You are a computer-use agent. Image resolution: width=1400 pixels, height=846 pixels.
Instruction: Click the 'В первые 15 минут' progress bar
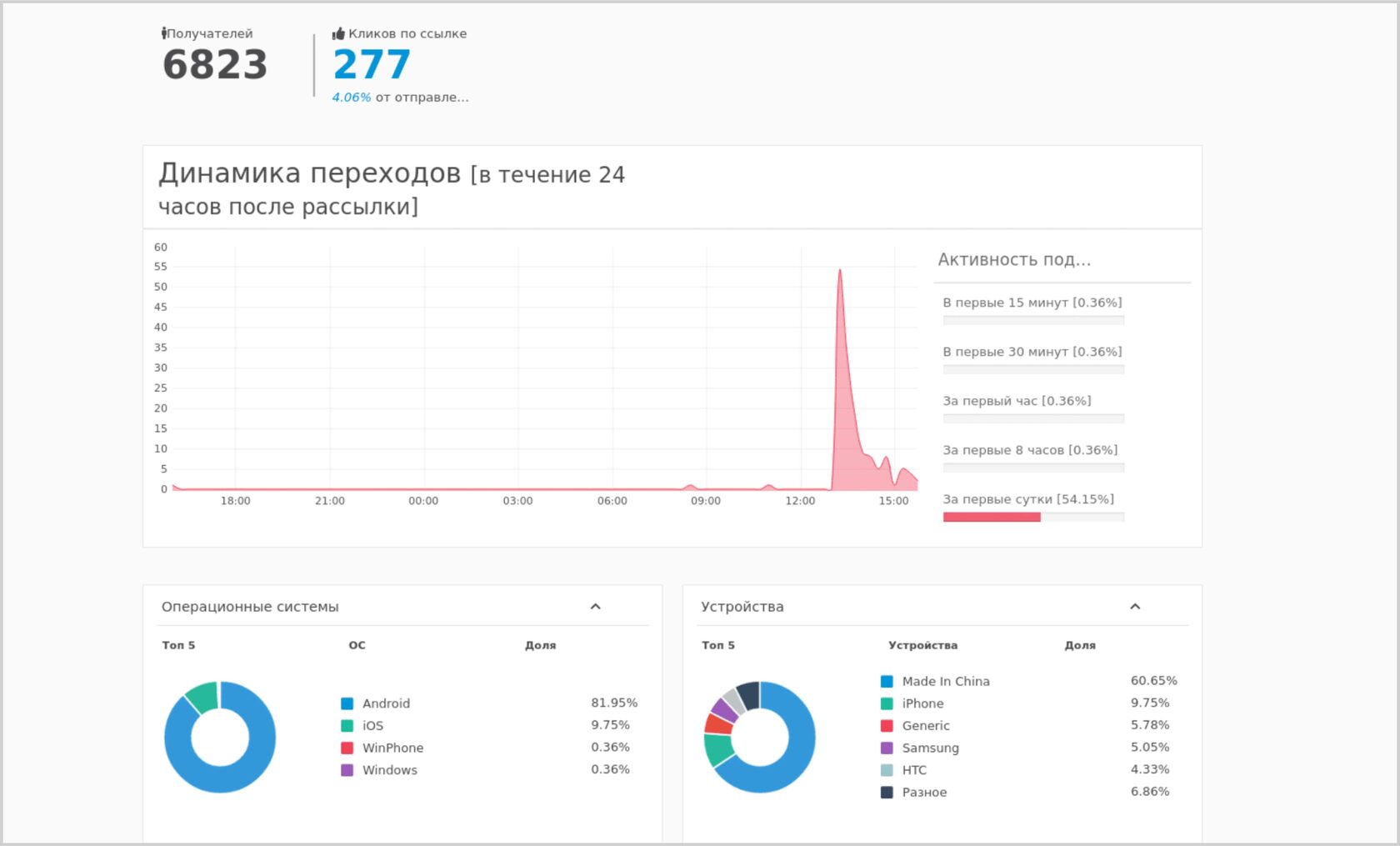coord(1033,320)
